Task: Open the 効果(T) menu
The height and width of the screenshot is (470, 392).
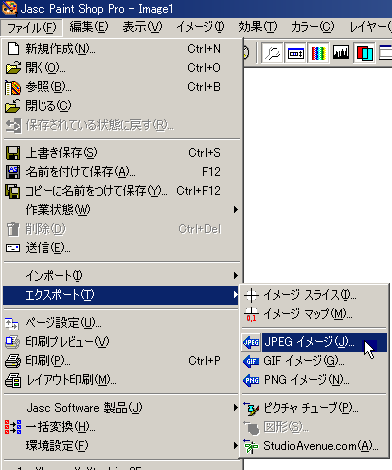Action: click(x=258, y=27)
